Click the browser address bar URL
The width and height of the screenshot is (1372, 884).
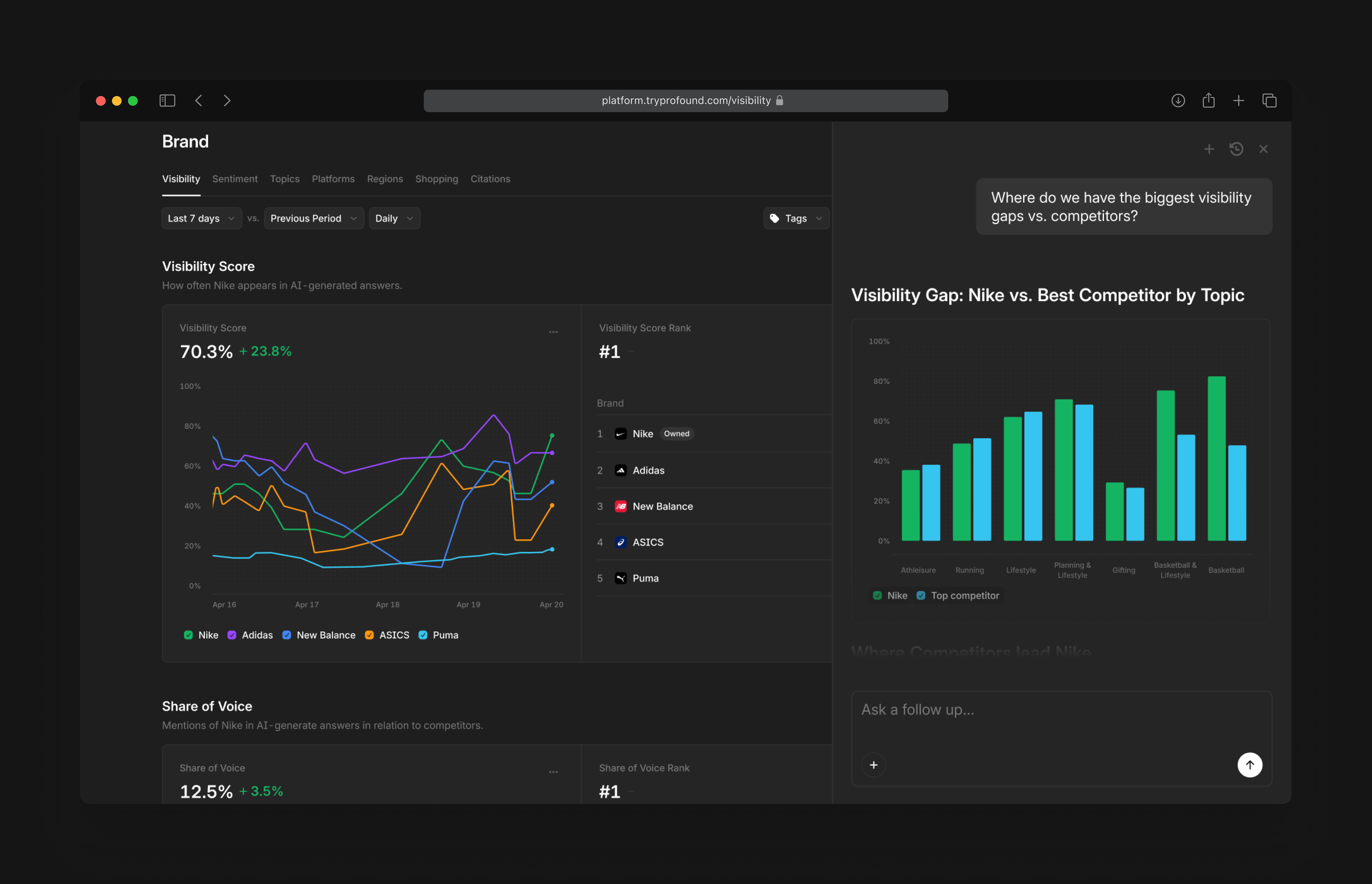coord(686,100)
